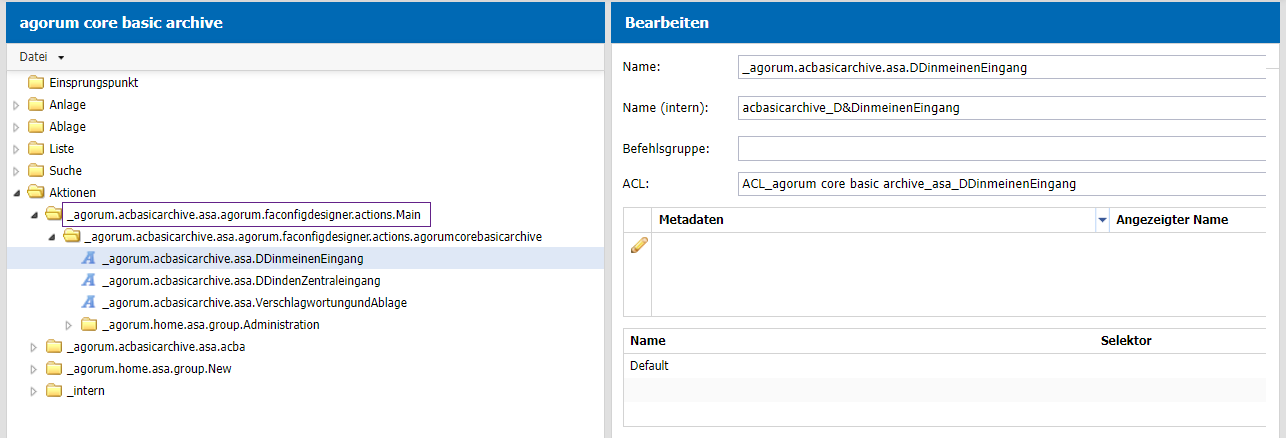Select the Aktionen tree entry
1286x438 pixels.
tap(72, 192)
